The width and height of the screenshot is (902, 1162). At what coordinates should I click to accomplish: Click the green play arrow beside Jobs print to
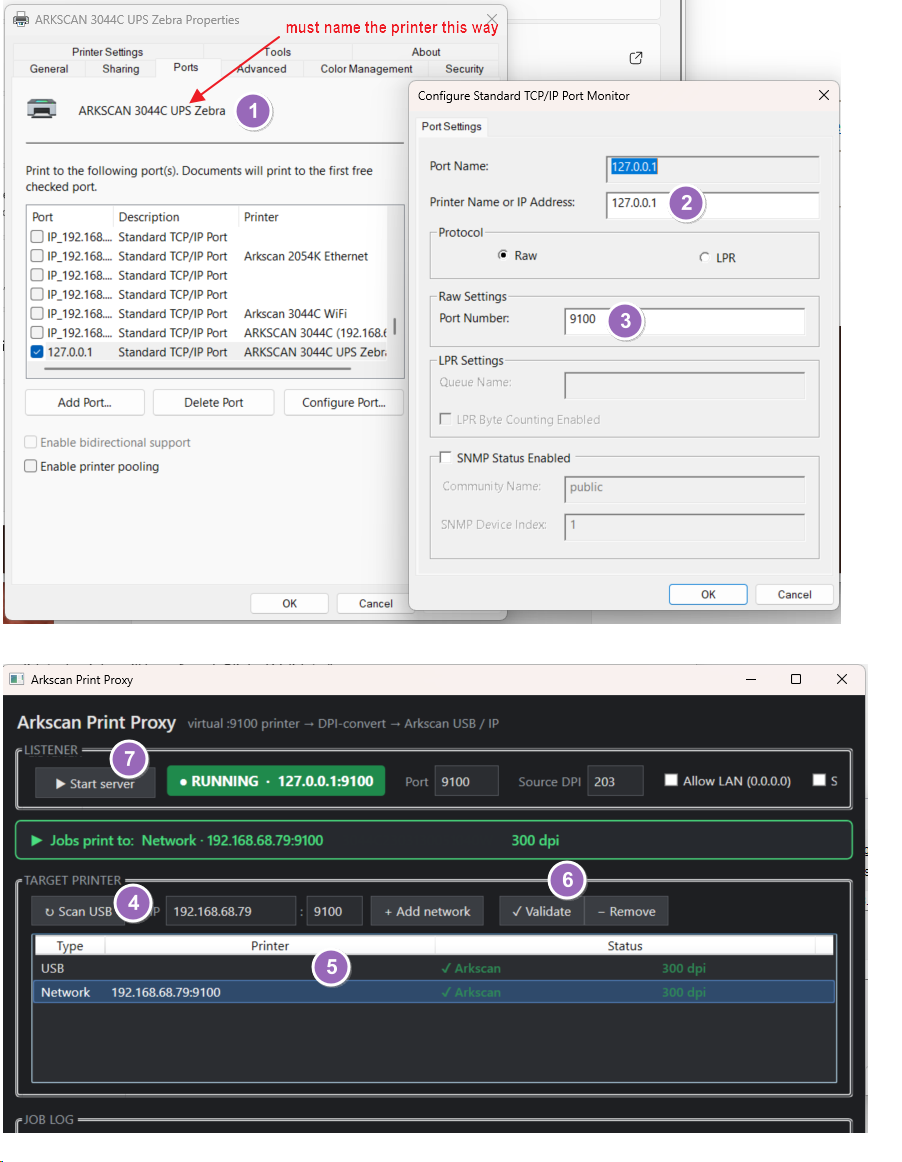[36, 840]
